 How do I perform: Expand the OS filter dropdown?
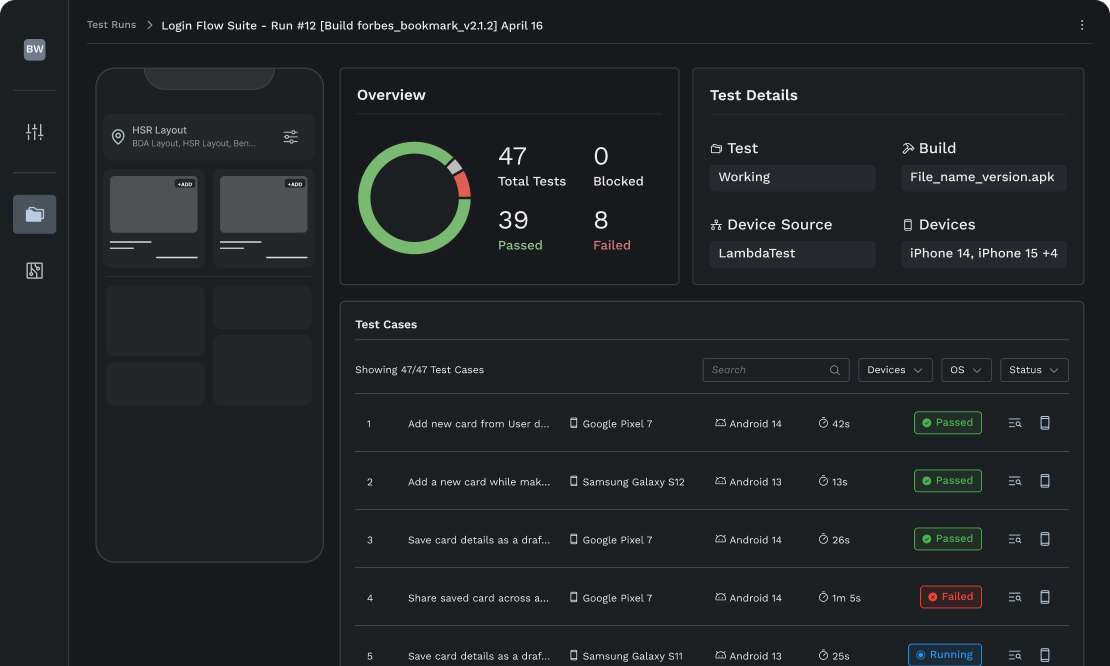[x=966, y=370]
